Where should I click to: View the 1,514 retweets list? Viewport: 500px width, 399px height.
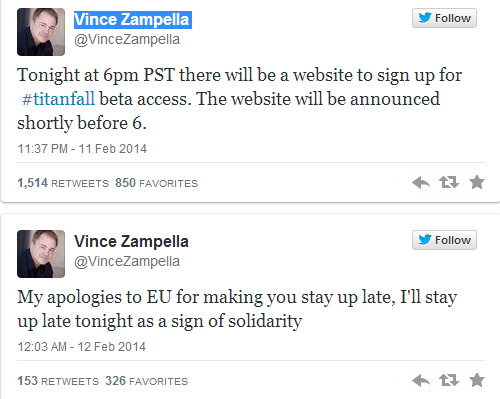(x=63, y=183)
